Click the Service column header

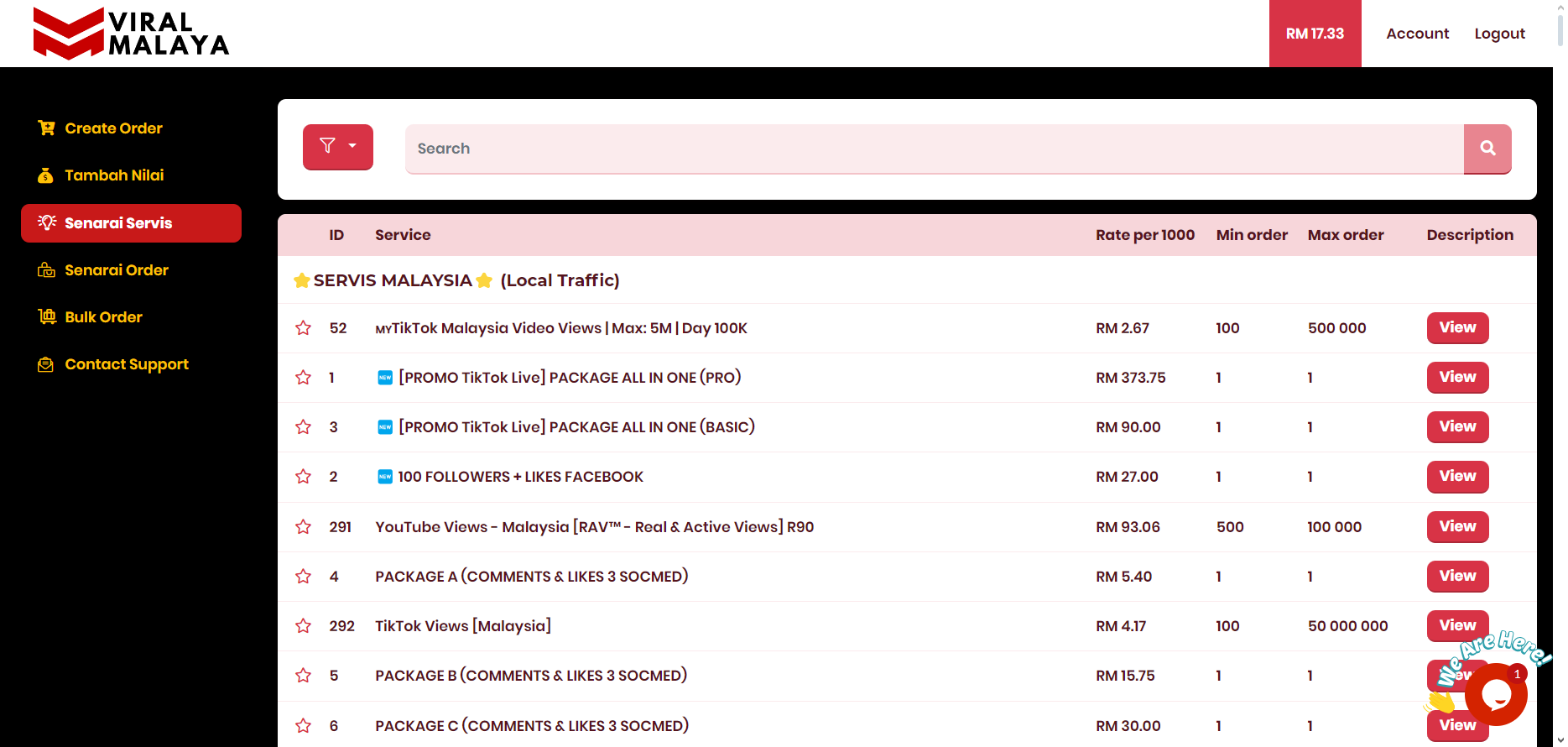403,235
